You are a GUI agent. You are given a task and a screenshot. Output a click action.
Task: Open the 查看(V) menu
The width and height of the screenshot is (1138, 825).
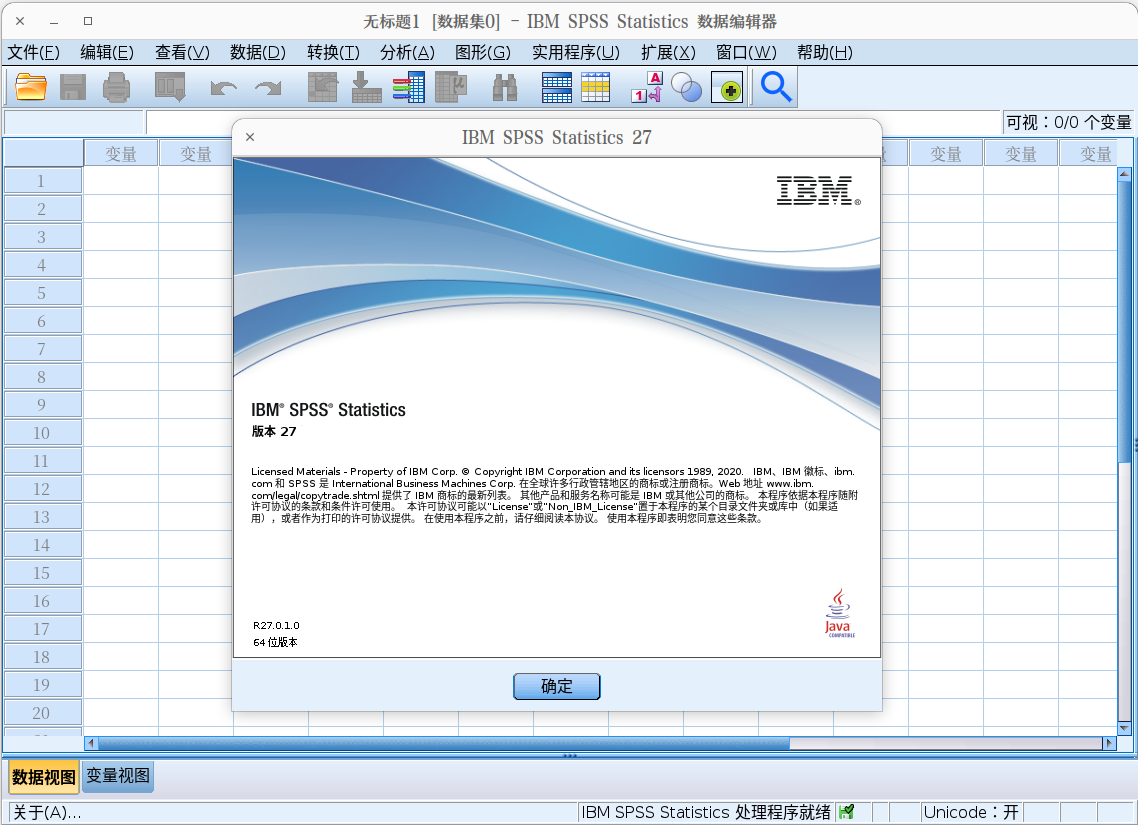(x=182, y=52)
